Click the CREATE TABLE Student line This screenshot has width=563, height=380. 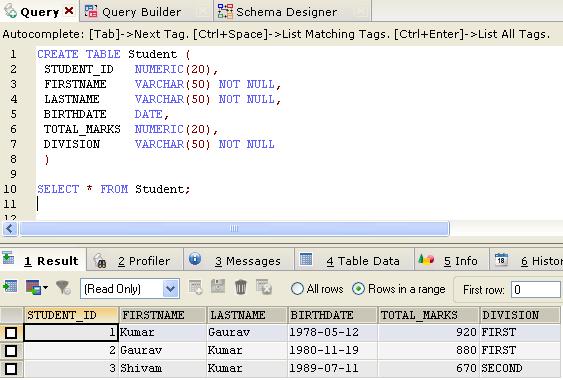click(113, 54)
